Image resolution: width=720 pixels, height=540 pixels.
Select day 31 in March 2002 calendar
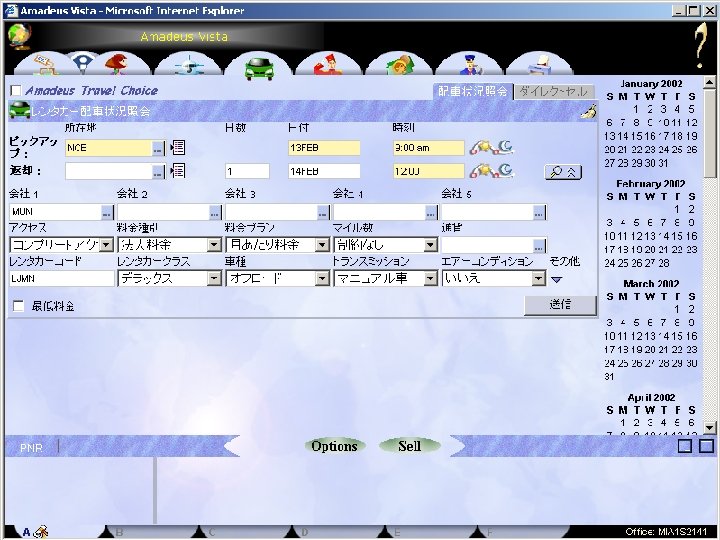tap(609, 377)
